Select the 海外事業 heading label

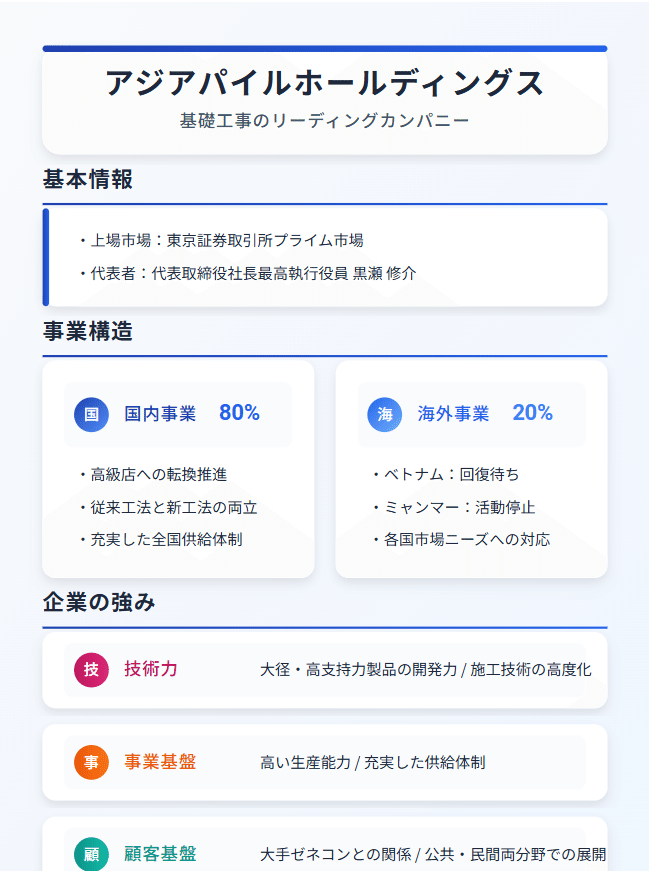click(x=453, y=414)
